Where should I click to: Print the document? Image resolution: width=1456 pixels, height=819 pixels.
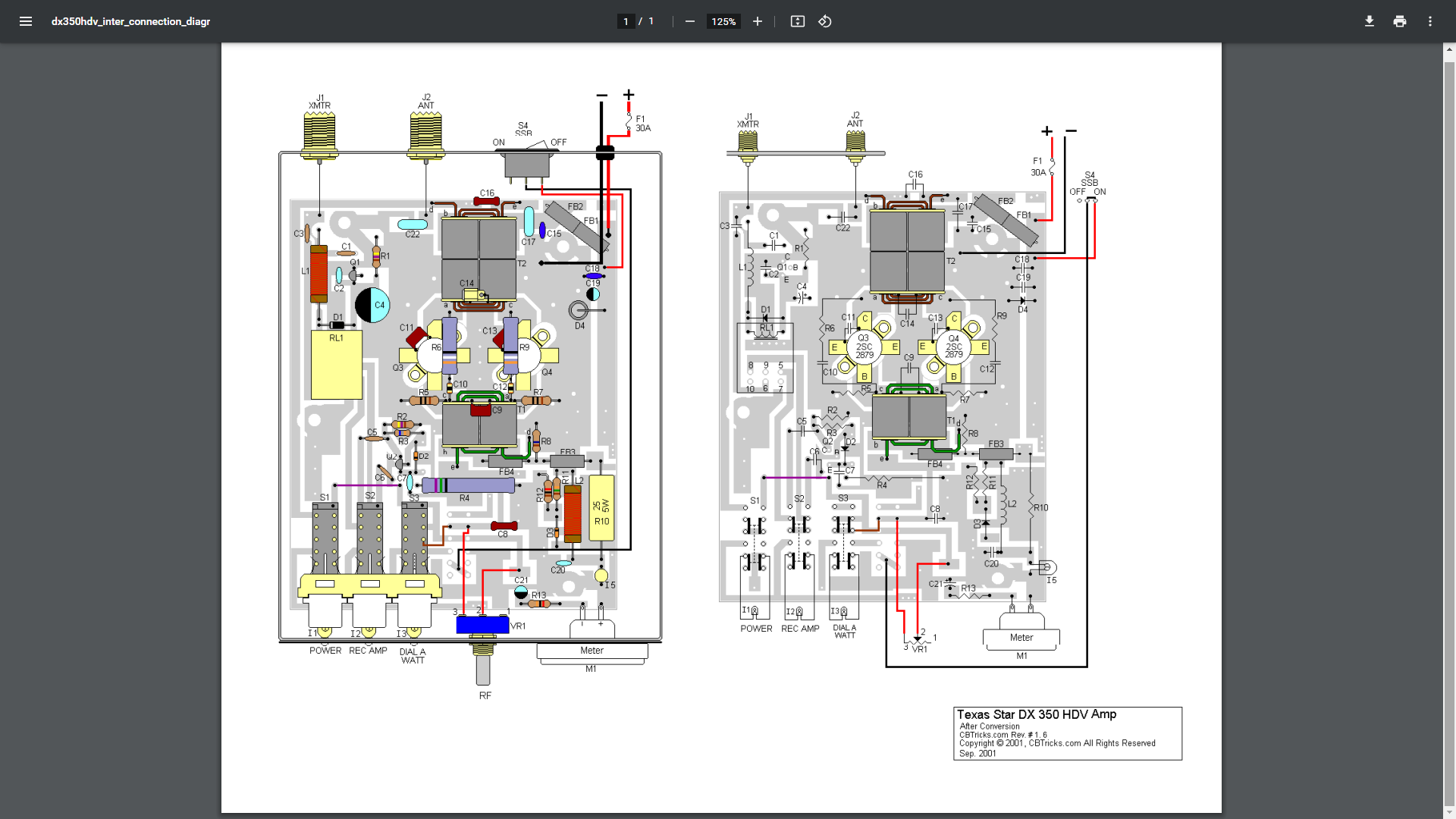click(1399, 21)
